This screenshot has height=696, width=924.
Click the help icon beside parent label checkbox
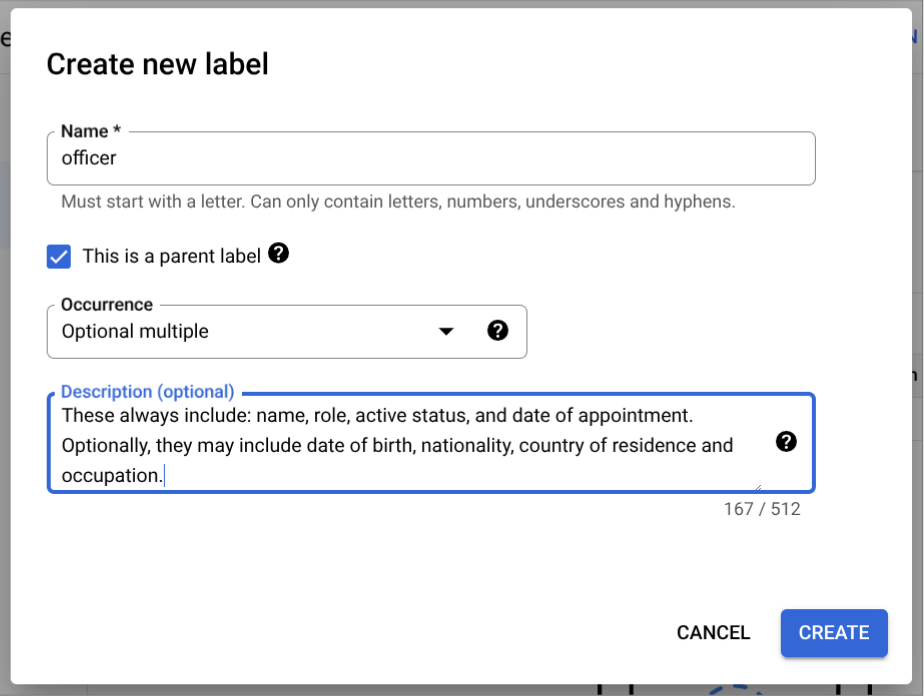coord(279,254)
